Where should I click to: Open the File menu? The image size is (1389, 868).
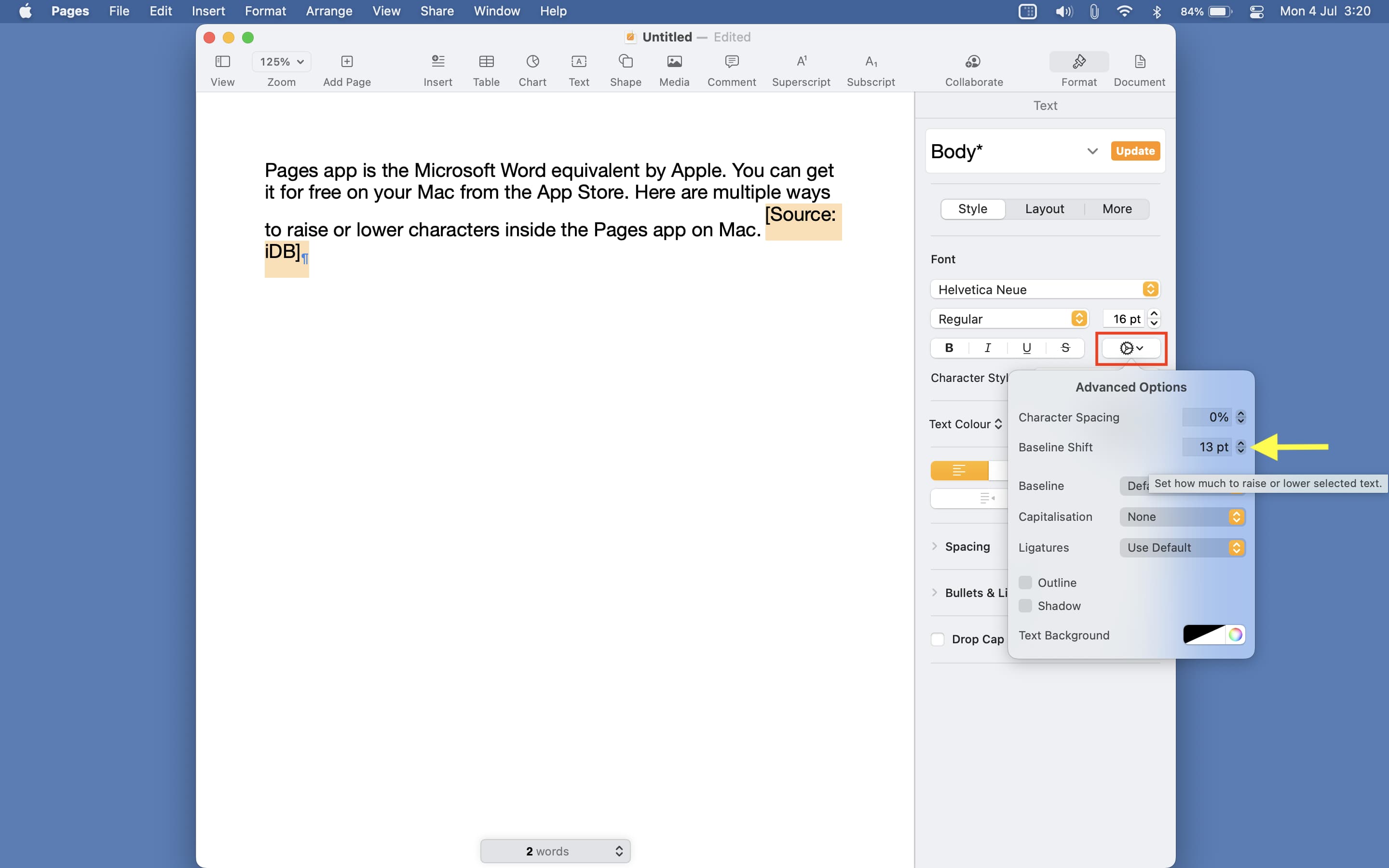coord(119,11)
